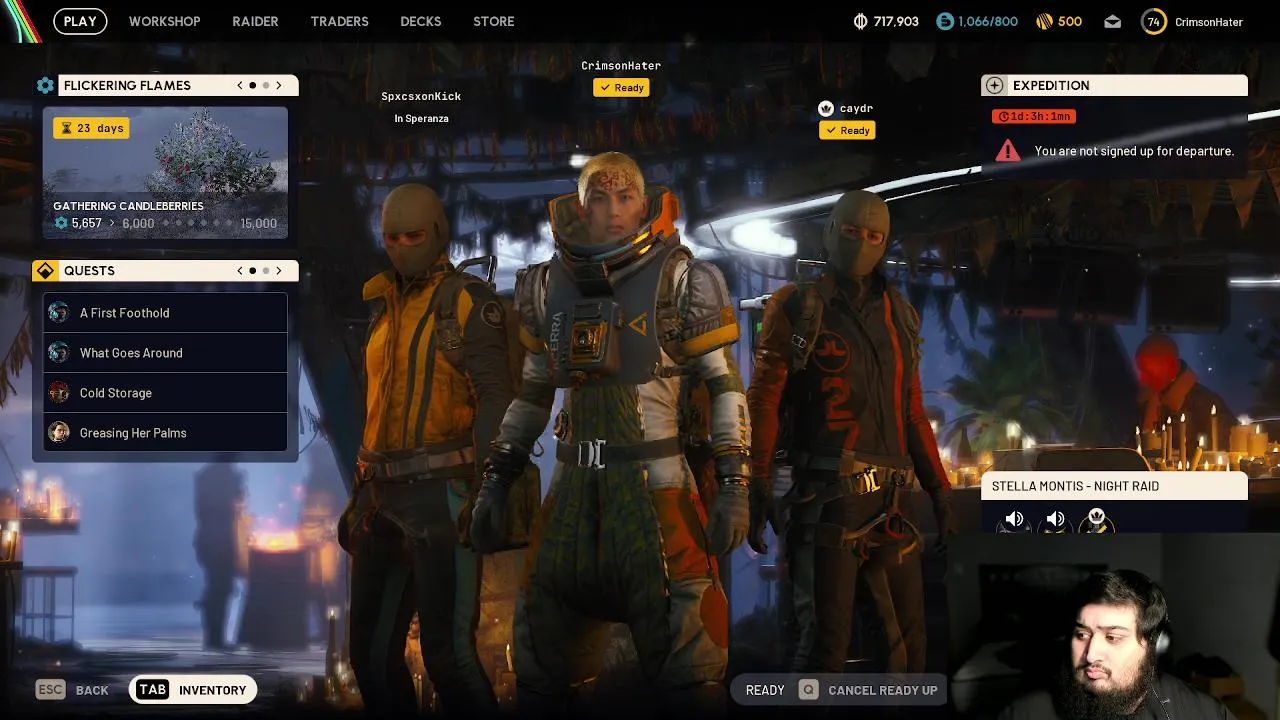The width and height of the screenshot is (1280, 720).
Task: Click the red warning triangle icon
Action: point(1008,151)
